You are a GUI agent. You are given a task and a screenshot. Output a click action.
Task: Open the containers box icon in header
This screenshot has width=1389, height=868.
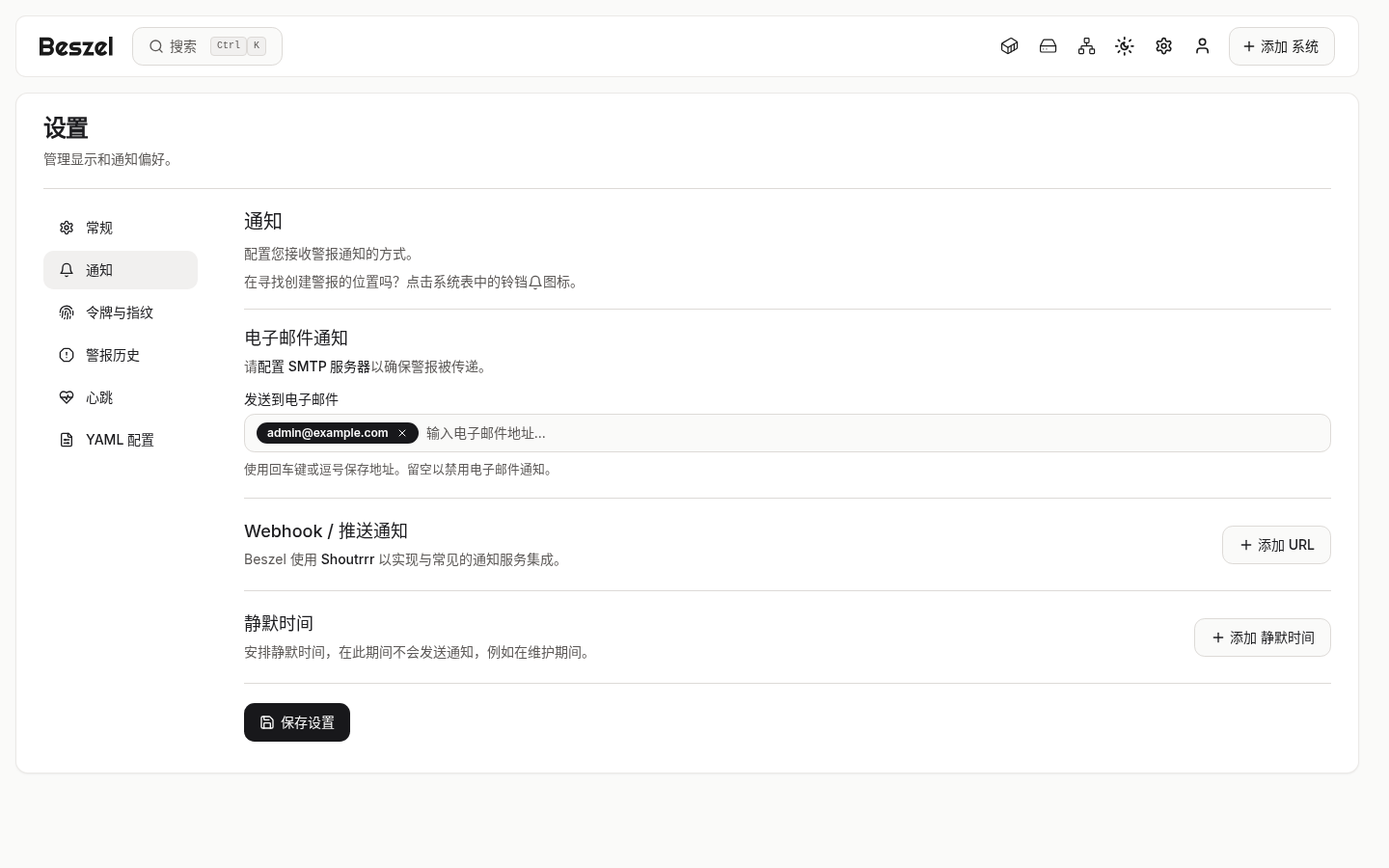1009,46
